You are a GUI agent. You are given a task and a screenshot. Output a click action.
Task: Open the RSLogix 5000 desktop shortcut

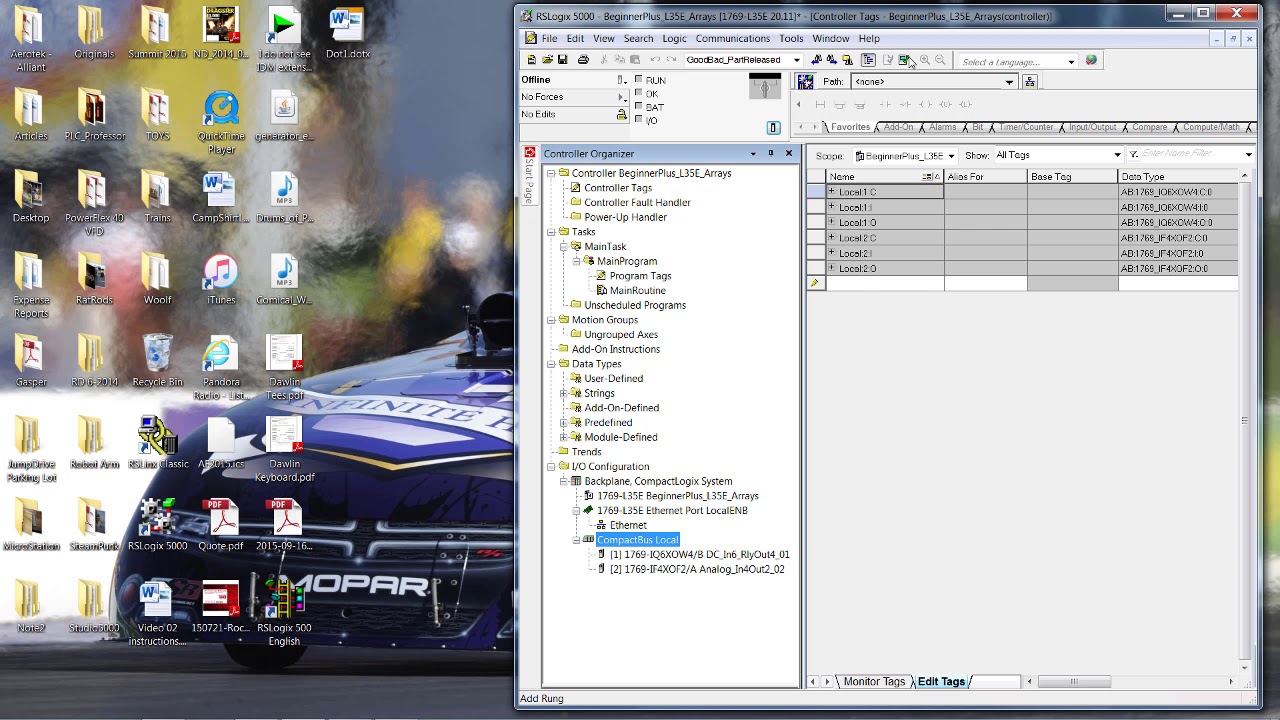(158, 525)
